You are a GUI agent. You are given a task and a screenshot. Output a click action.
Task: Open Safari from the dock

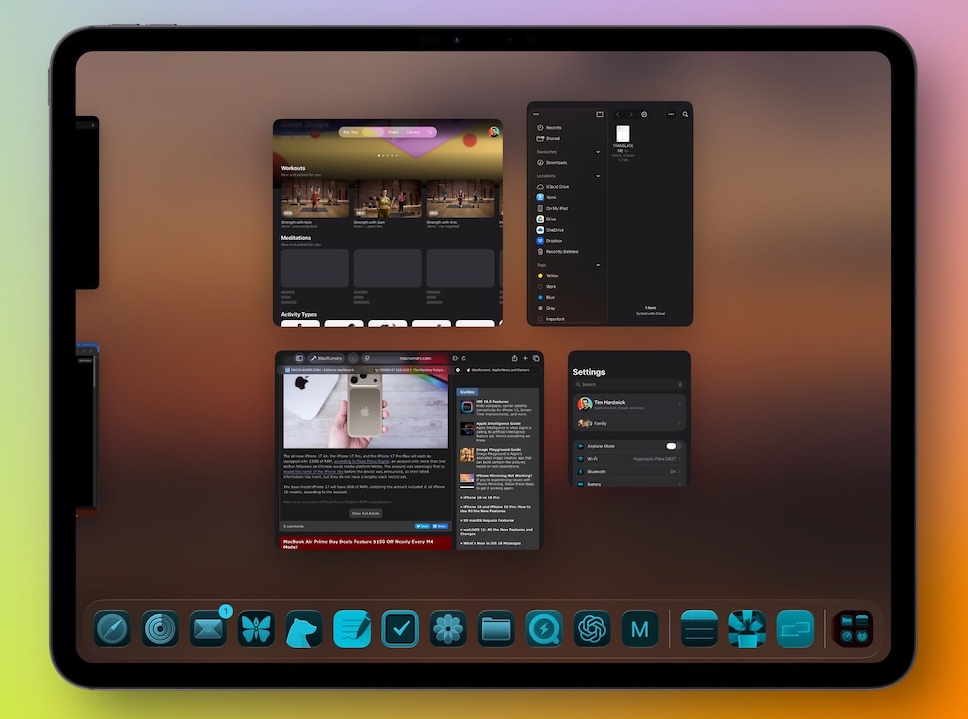(x=112, y=629)
